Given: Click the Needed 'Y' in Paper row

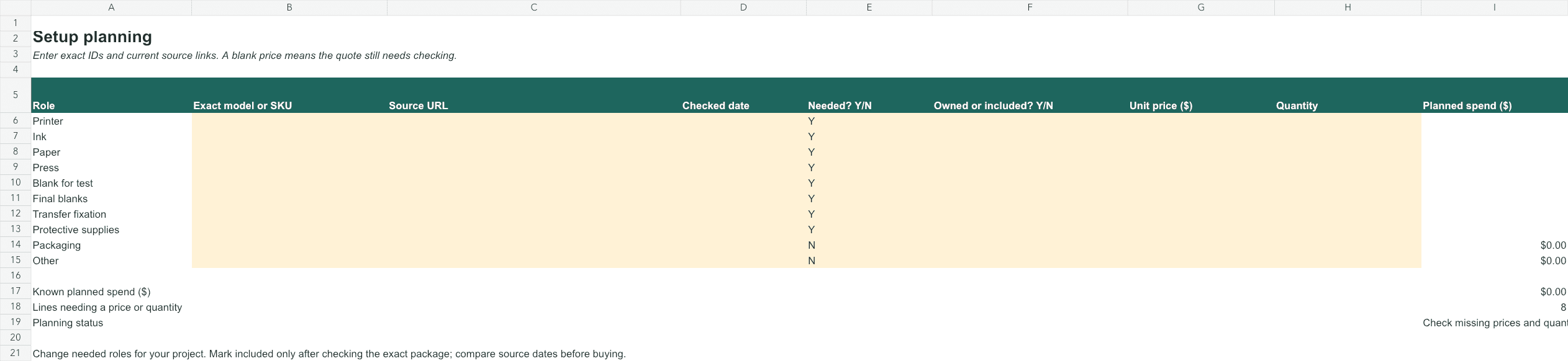Looking at the screenshot, I should coord(811,152).
